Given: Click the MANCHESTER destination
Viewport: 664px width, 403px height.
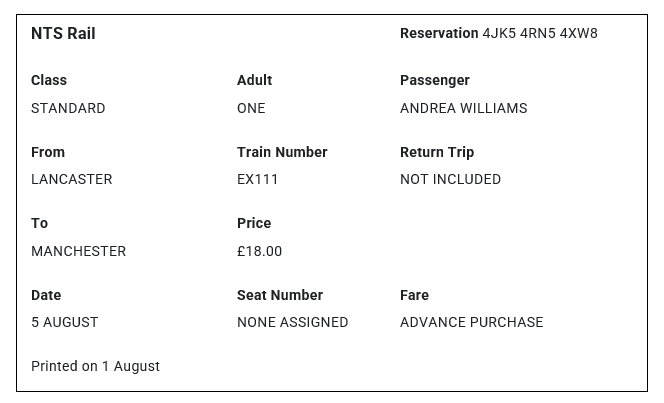Looking at the screenshot, I should pos(79,251).
